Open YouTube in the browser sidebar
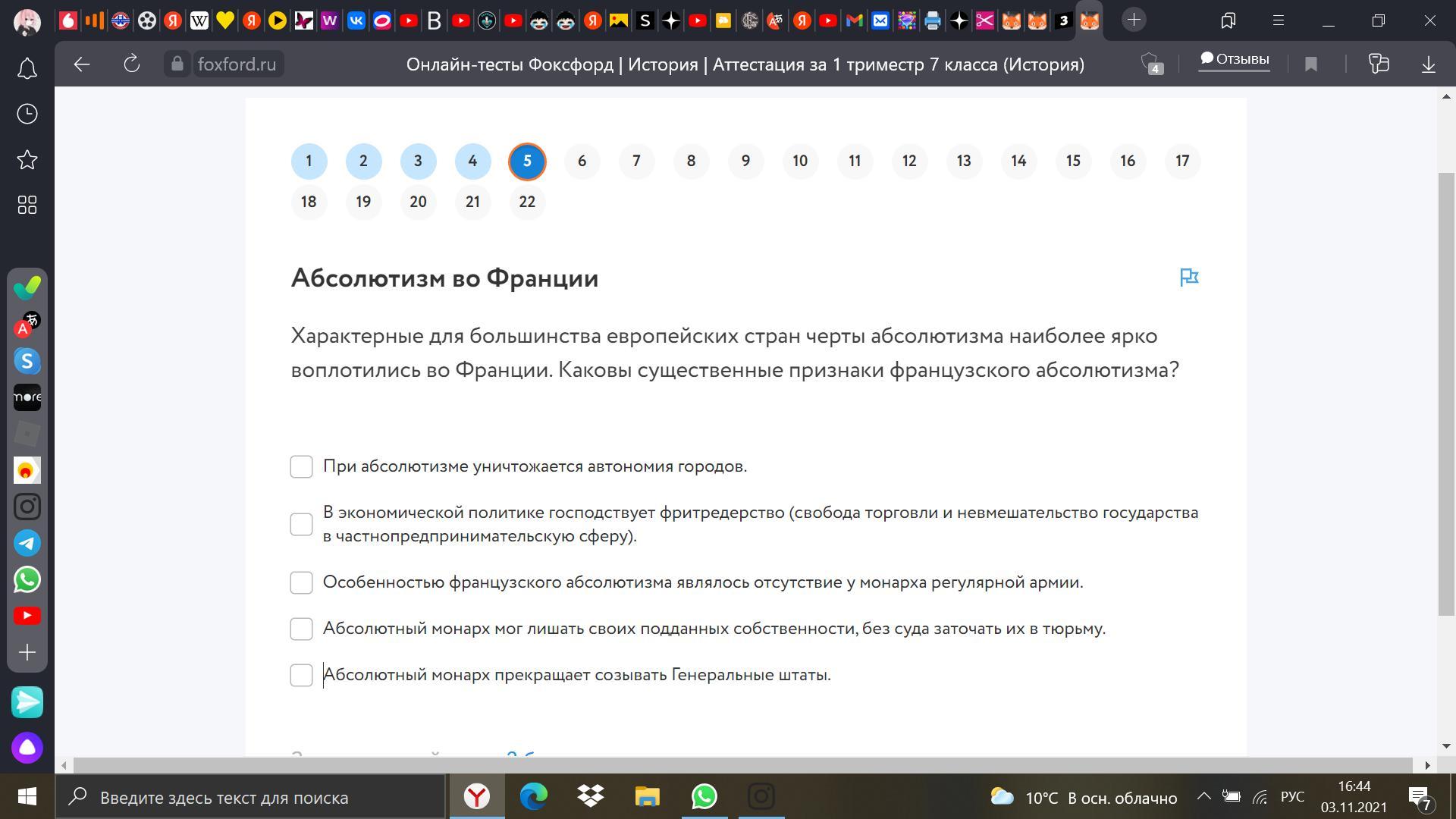This screenshot has width=1456, height=819. pyautogui.click(x=27, y=616)
